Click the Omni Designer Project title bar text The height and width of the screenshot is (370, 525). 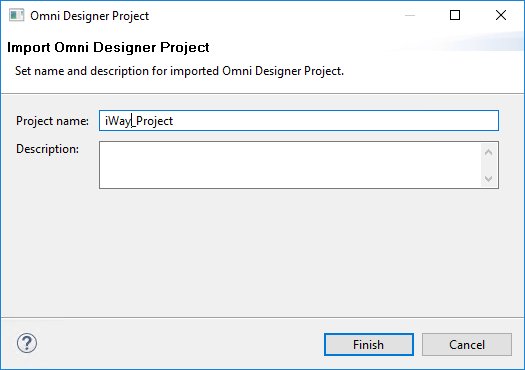pyautogui.click(x=89, y=16)
